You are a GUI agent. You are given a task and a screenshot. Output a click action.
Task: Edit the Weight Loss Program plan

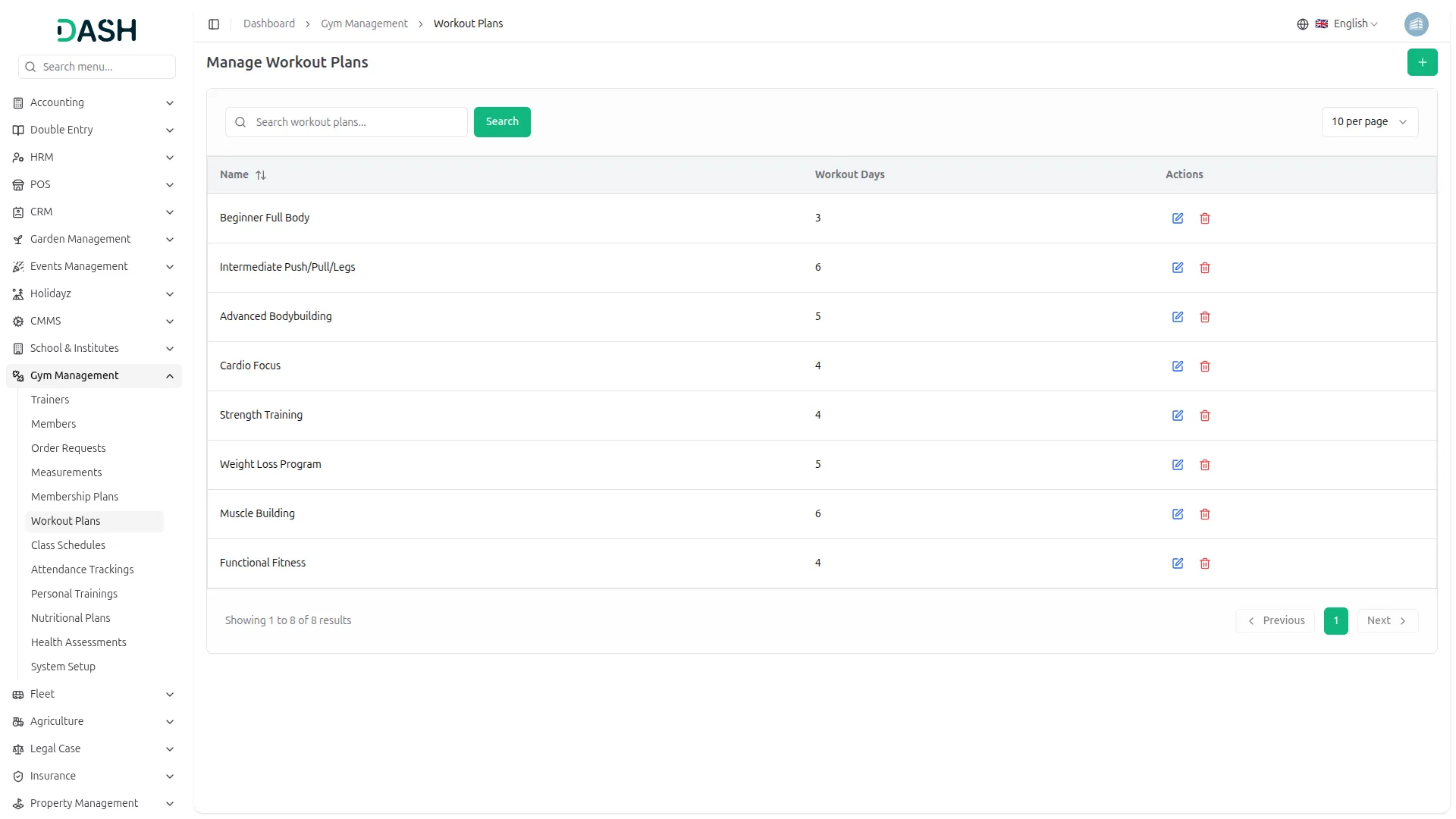(1177, 465)
